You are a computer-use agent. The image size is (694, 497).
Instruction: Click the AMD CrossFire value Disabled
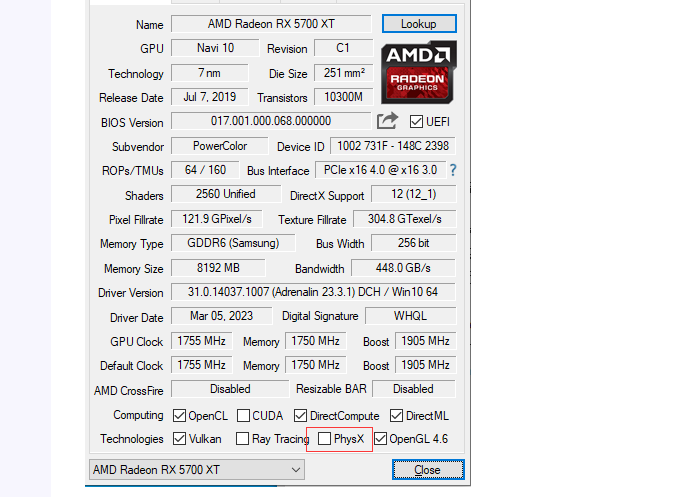point(230,389)
